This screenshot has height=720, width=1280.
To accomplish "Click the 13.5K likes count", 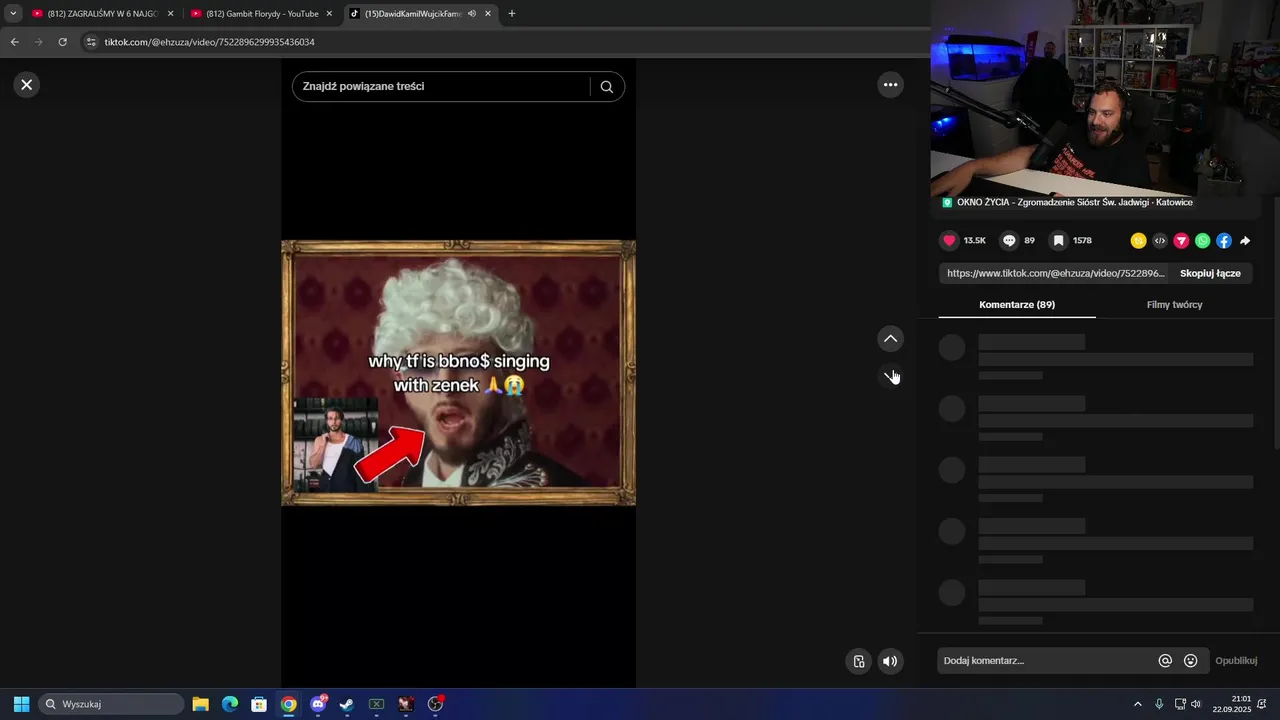I will click(x=975, y=241).
